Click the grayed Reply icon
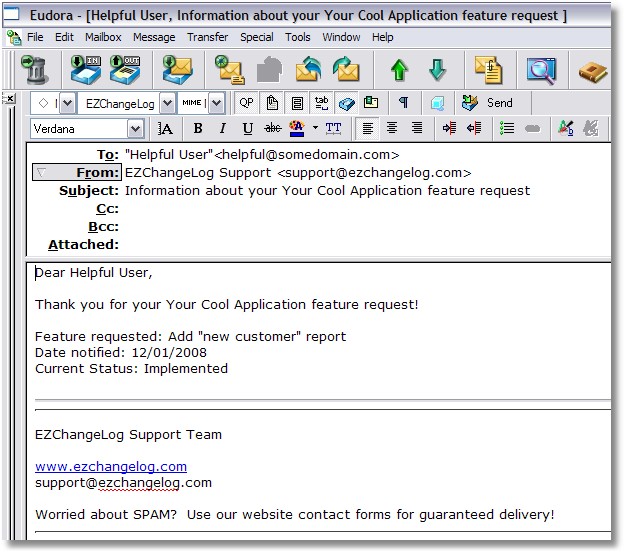Viewport: 625px width, 554px height. [x=269, y=70]
